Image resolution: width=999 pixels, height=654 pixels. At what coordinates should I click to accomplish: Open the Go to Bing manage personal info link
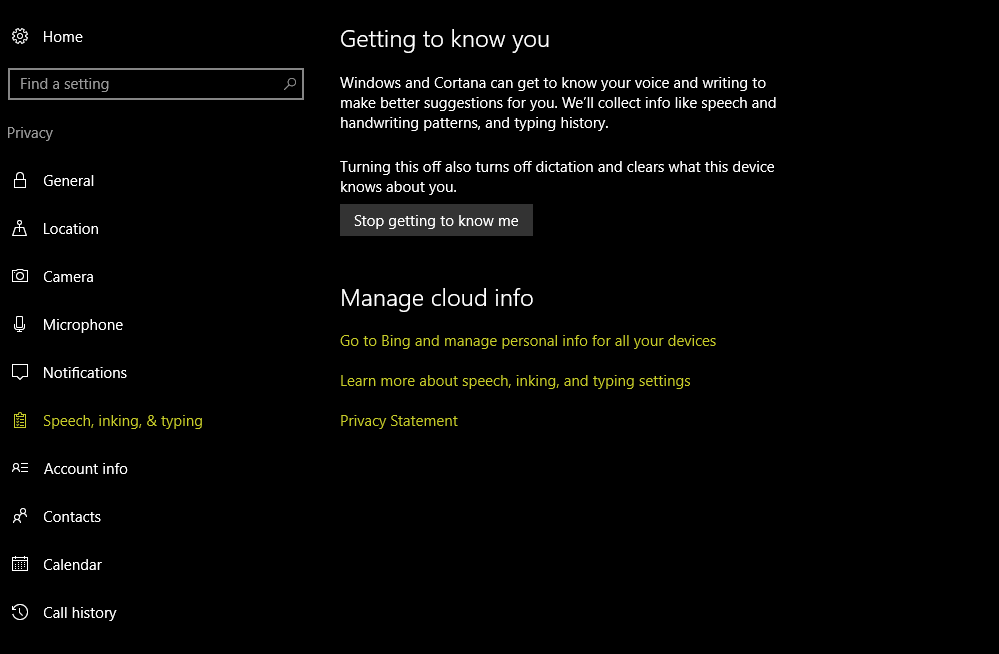pos(528,341)
